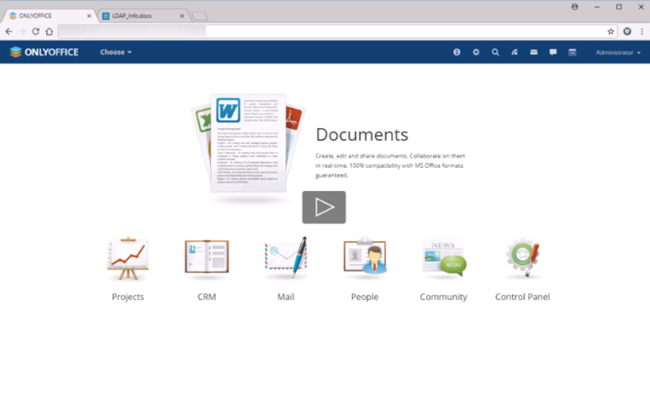The image size is (650, 407).
Task: Go to the browser home page
Action: (x=49, y=31)
